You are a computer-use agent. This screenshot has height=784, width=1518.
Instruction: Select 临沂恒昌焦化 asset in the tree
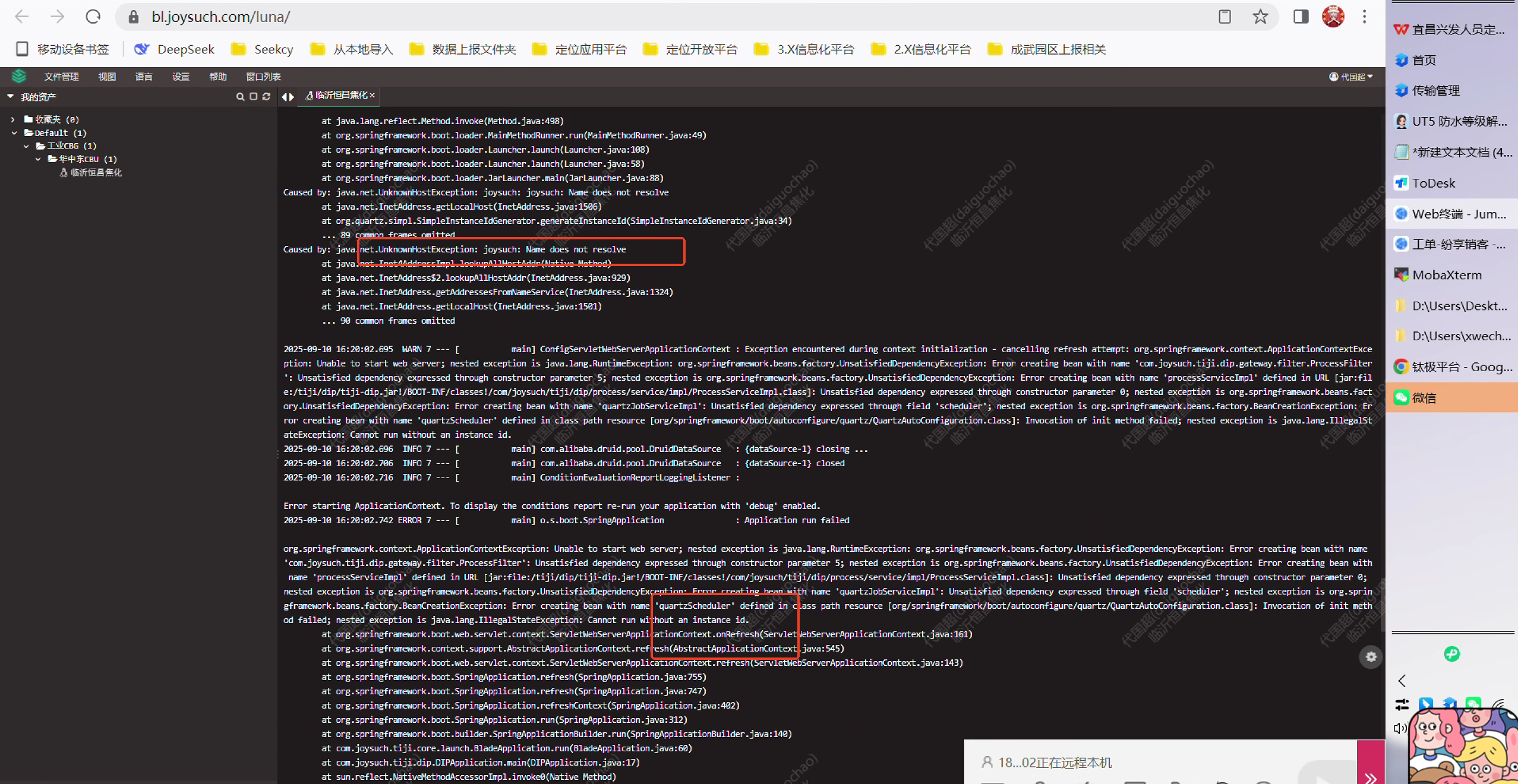click(x=91, y=172)
